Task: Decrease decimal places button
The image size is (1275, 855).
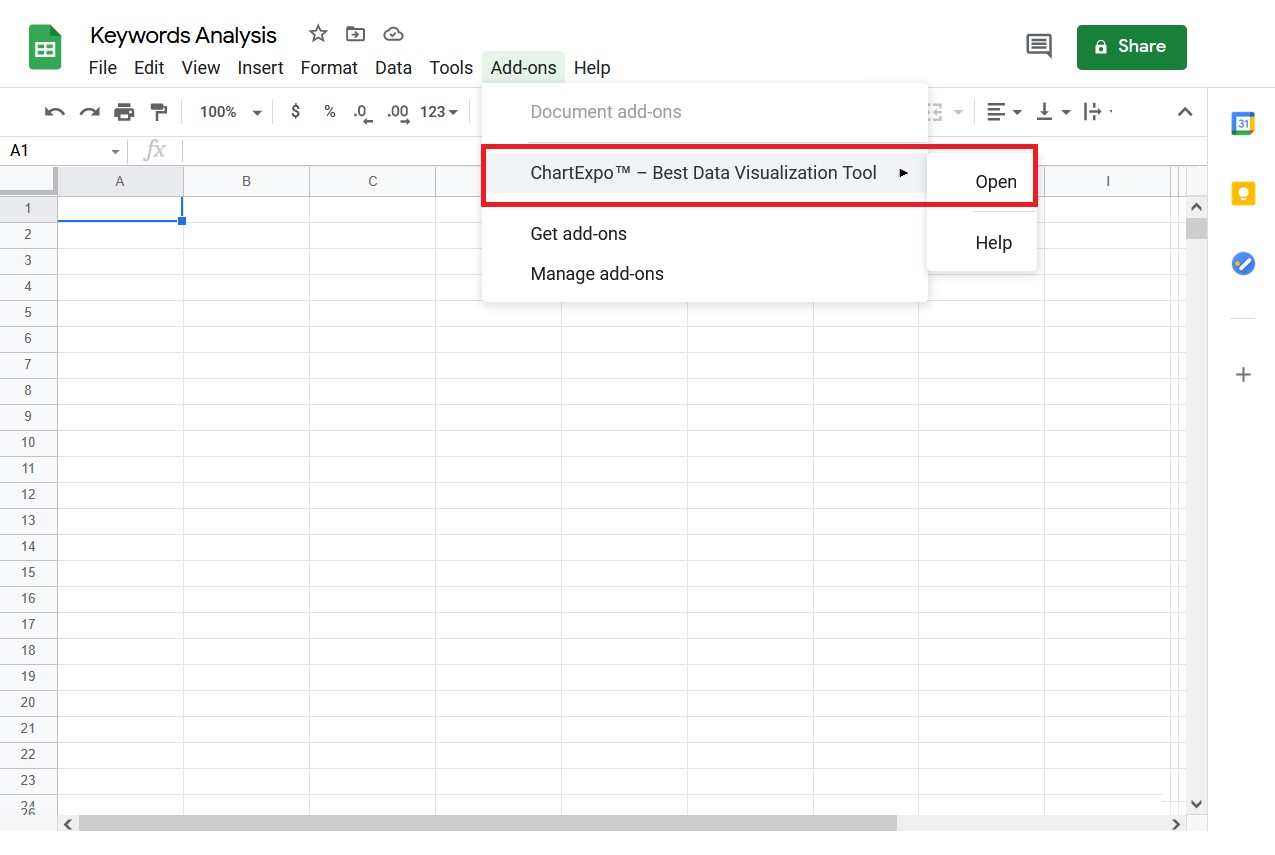Action: [363, 113]
